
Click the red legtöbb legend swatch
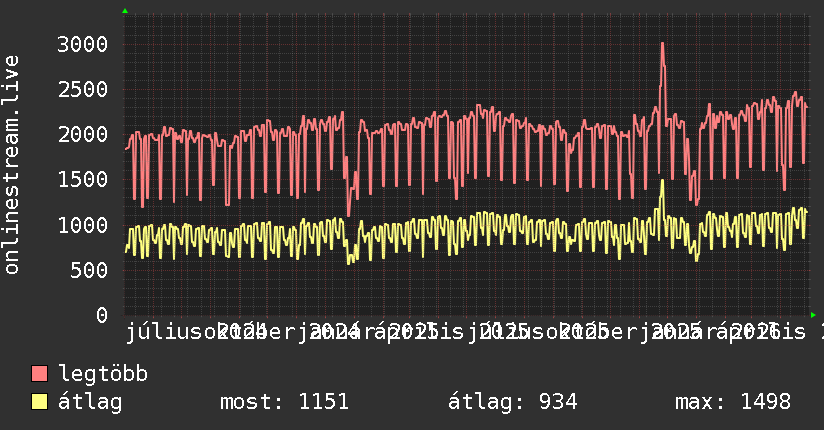39,373
